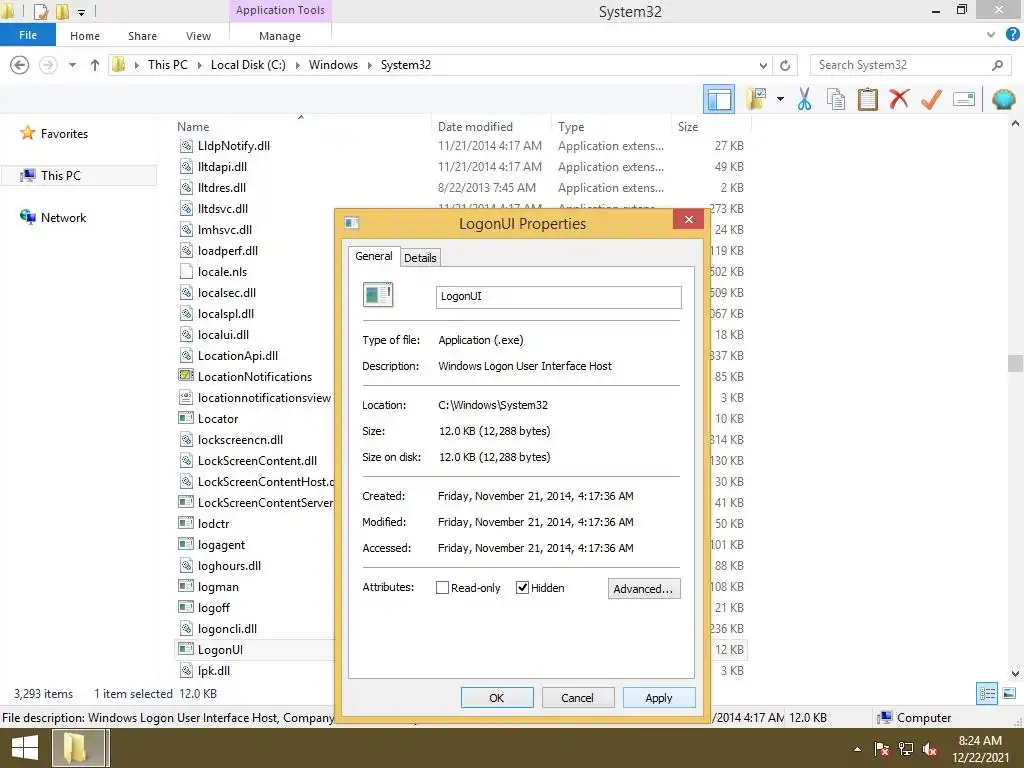Open the dropdown arrow beside folder options icon
1024x768 pixels.
(780, 99)
